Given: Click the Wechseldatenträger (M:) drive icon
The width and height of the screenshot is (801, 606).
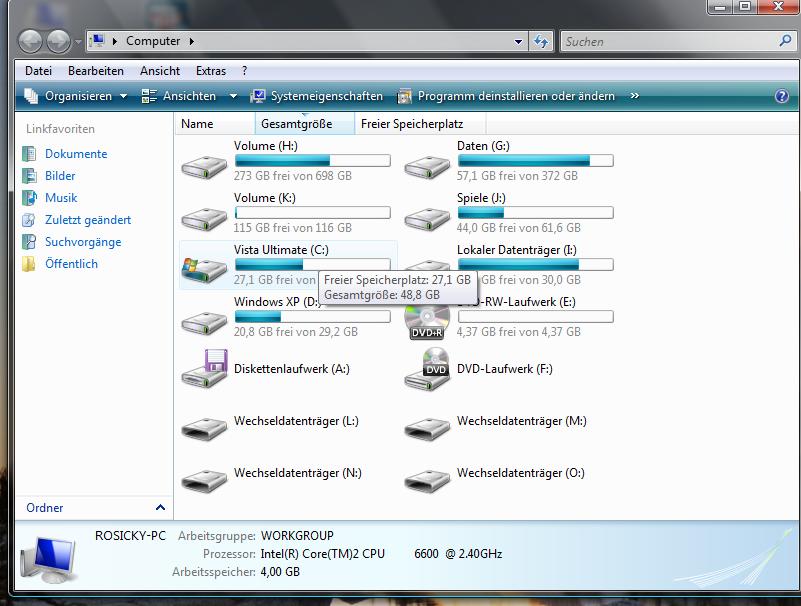Looking at the screenshot, I should pos(427,429).
